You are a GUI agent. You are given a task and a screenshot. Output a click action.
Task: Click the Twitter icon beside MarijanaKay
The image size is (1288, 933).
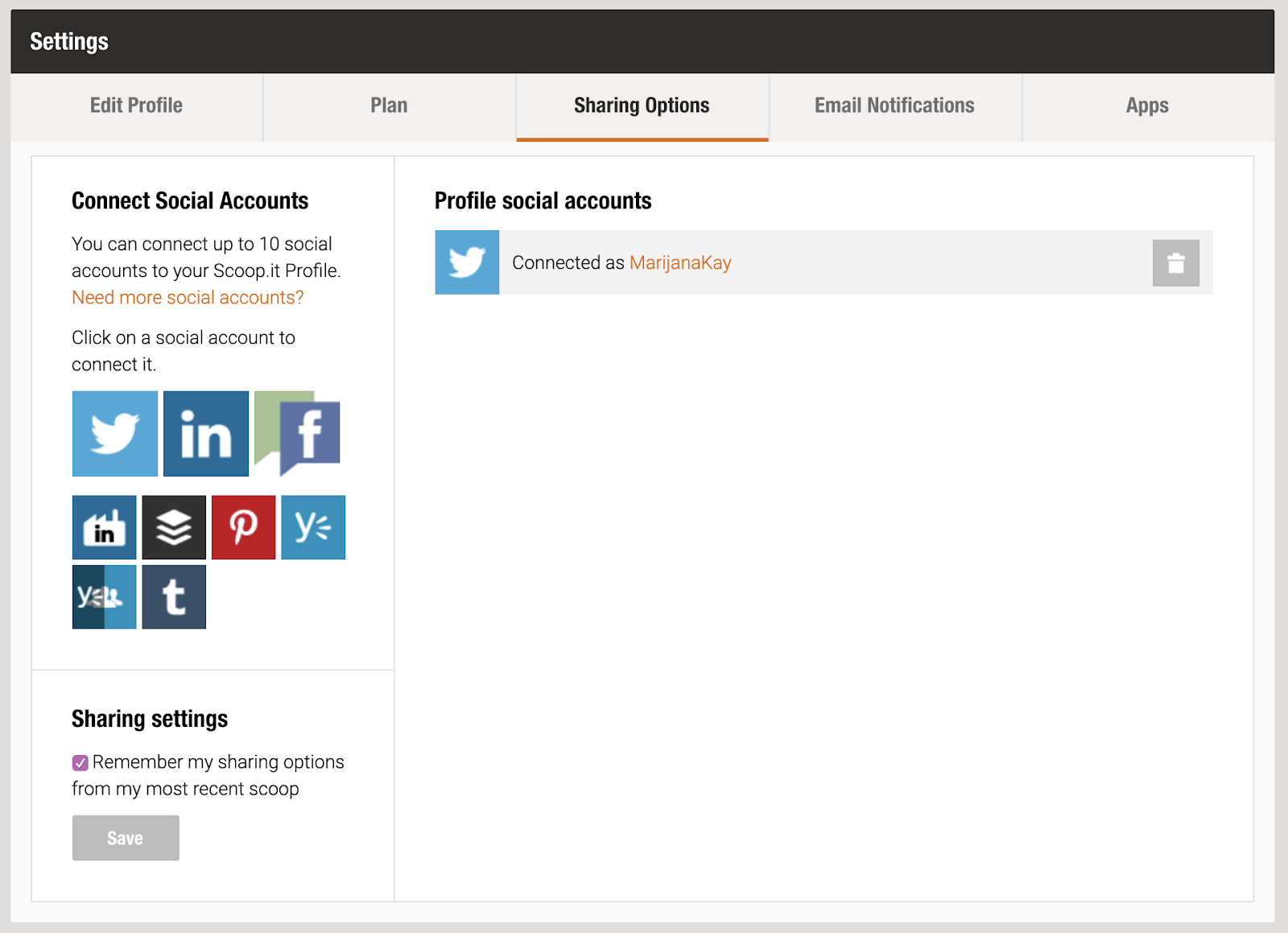[x=467, y=262]
